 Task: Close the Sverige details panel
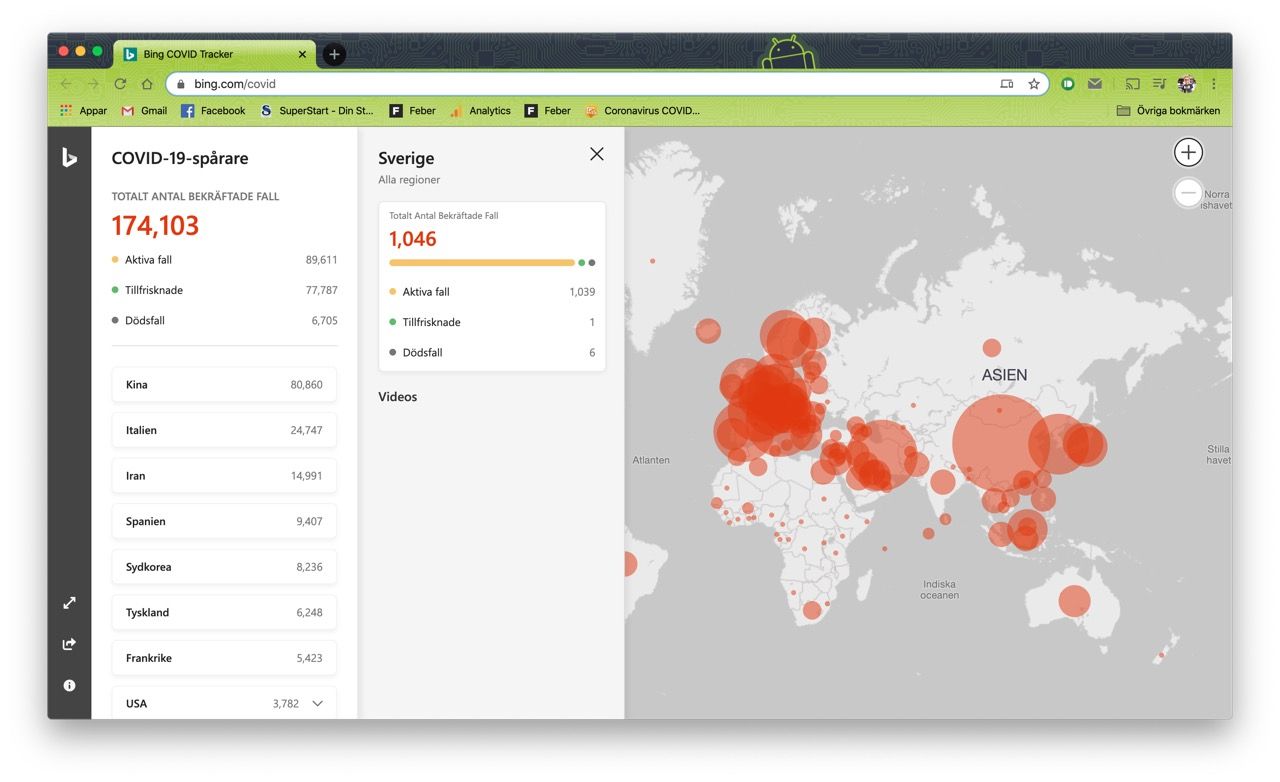[597, 154]
